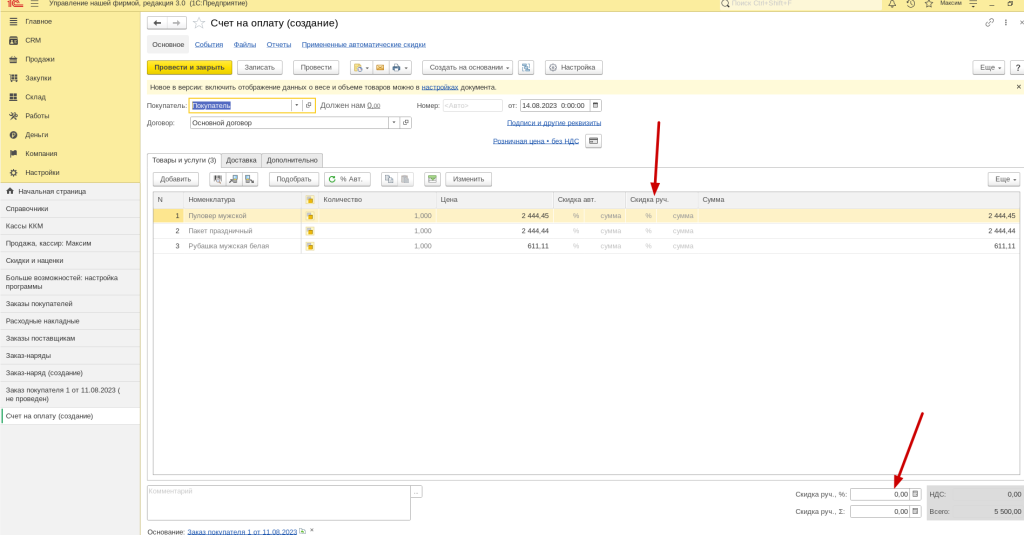Click the Записать button
The width and height of the screenshot is (1024, 535).
260,67
